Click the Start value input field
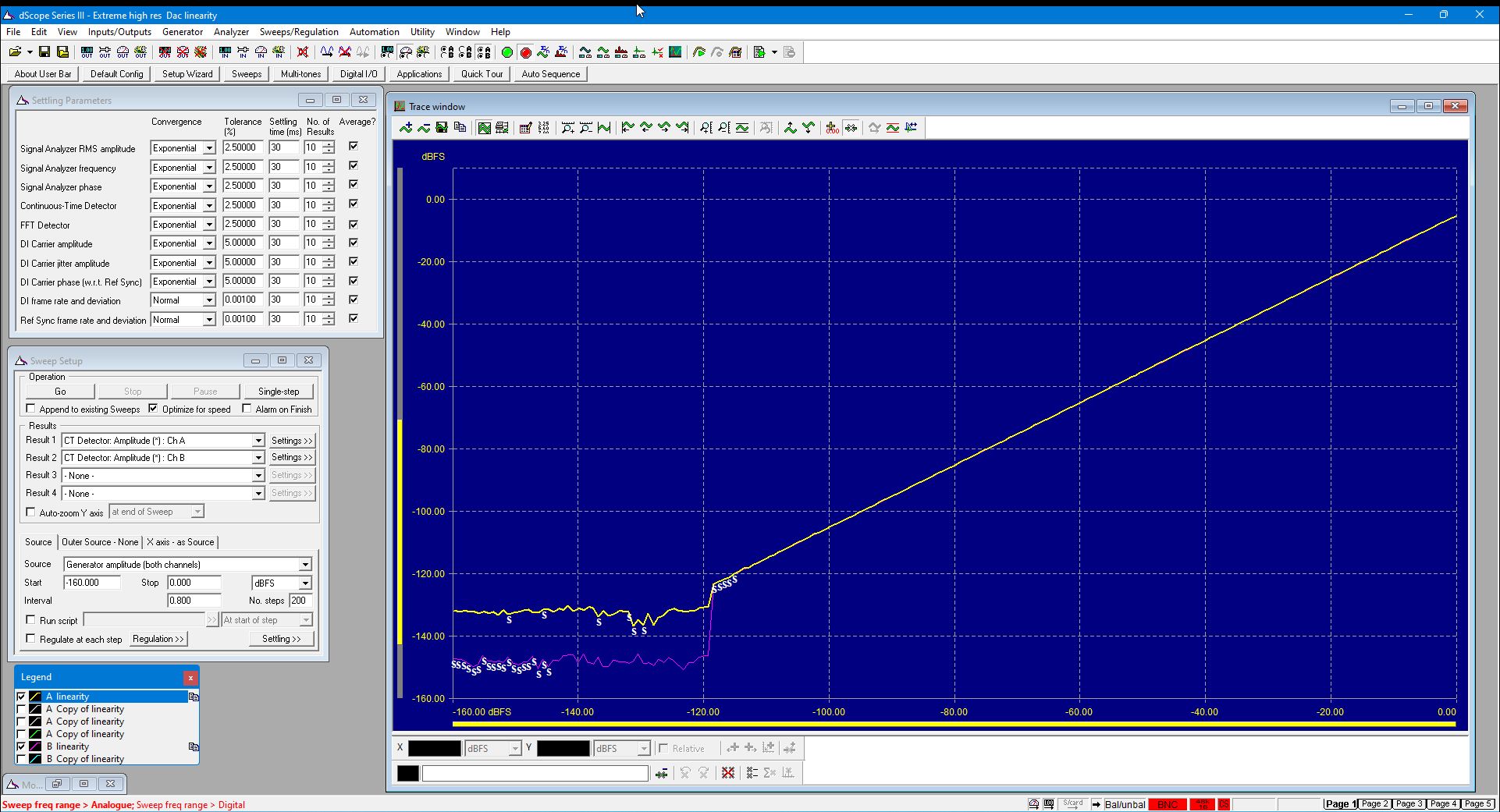The width and height of the screenshot is (1500, 812). point(93,583)
